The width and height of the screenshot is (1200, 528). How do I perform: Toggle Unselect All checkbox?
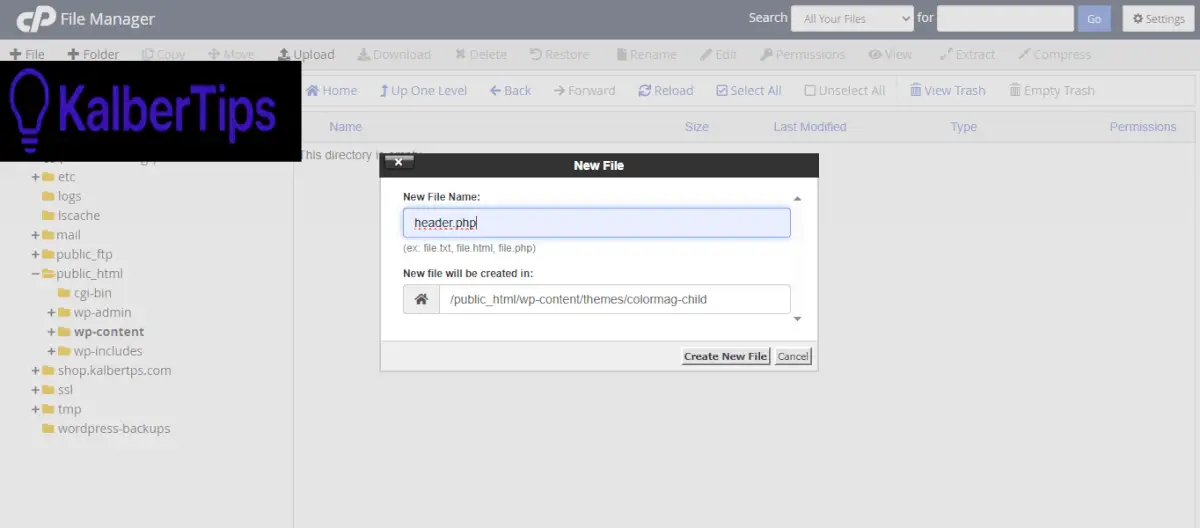[810, 90]
